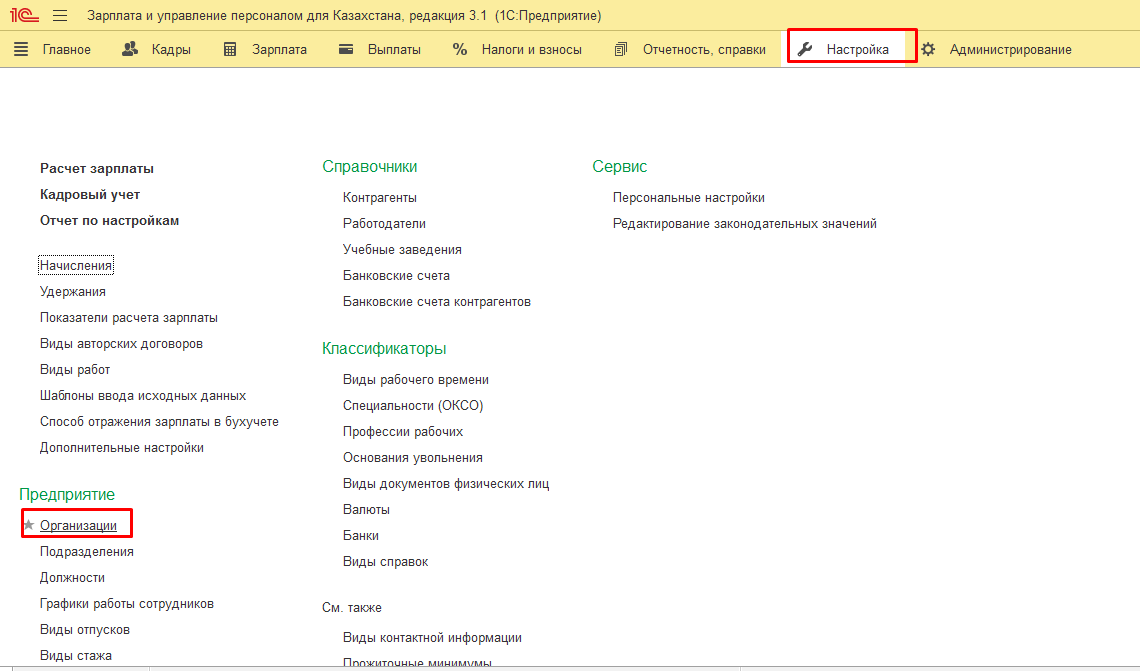
Task: Open Графики работы сотрудников
Action: click(x=127, y=603)
